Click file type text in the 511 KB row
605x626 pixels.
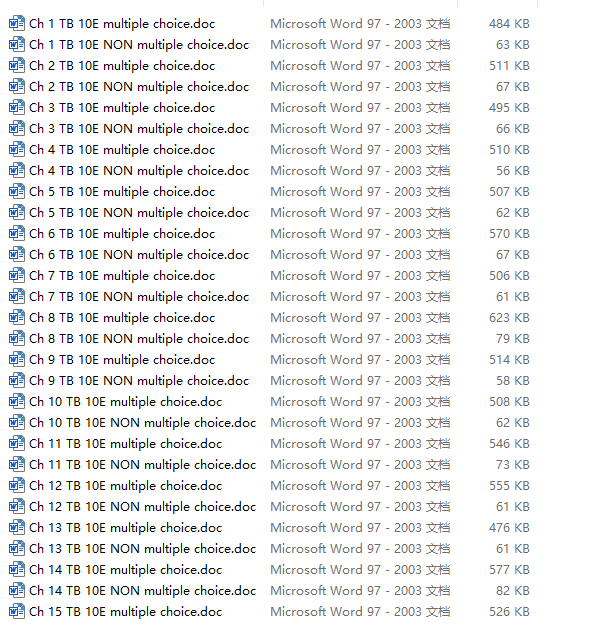click(x=360, y=65)
